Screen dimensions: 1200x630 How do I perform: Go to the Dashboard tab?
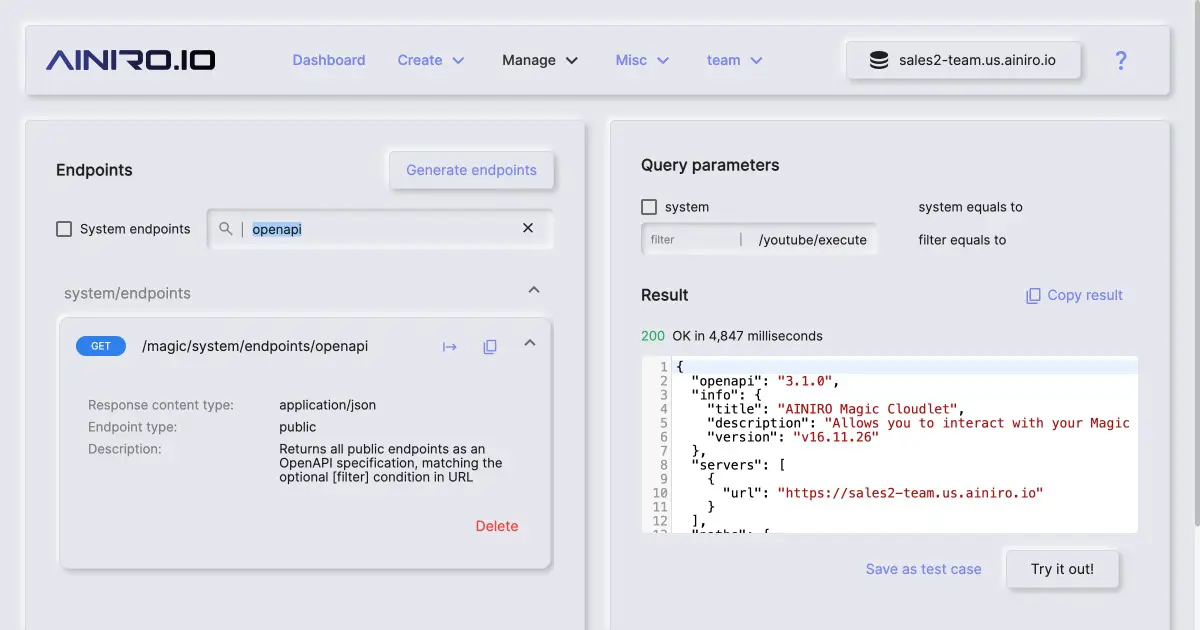pyautogui.click(x=329, y=60)
